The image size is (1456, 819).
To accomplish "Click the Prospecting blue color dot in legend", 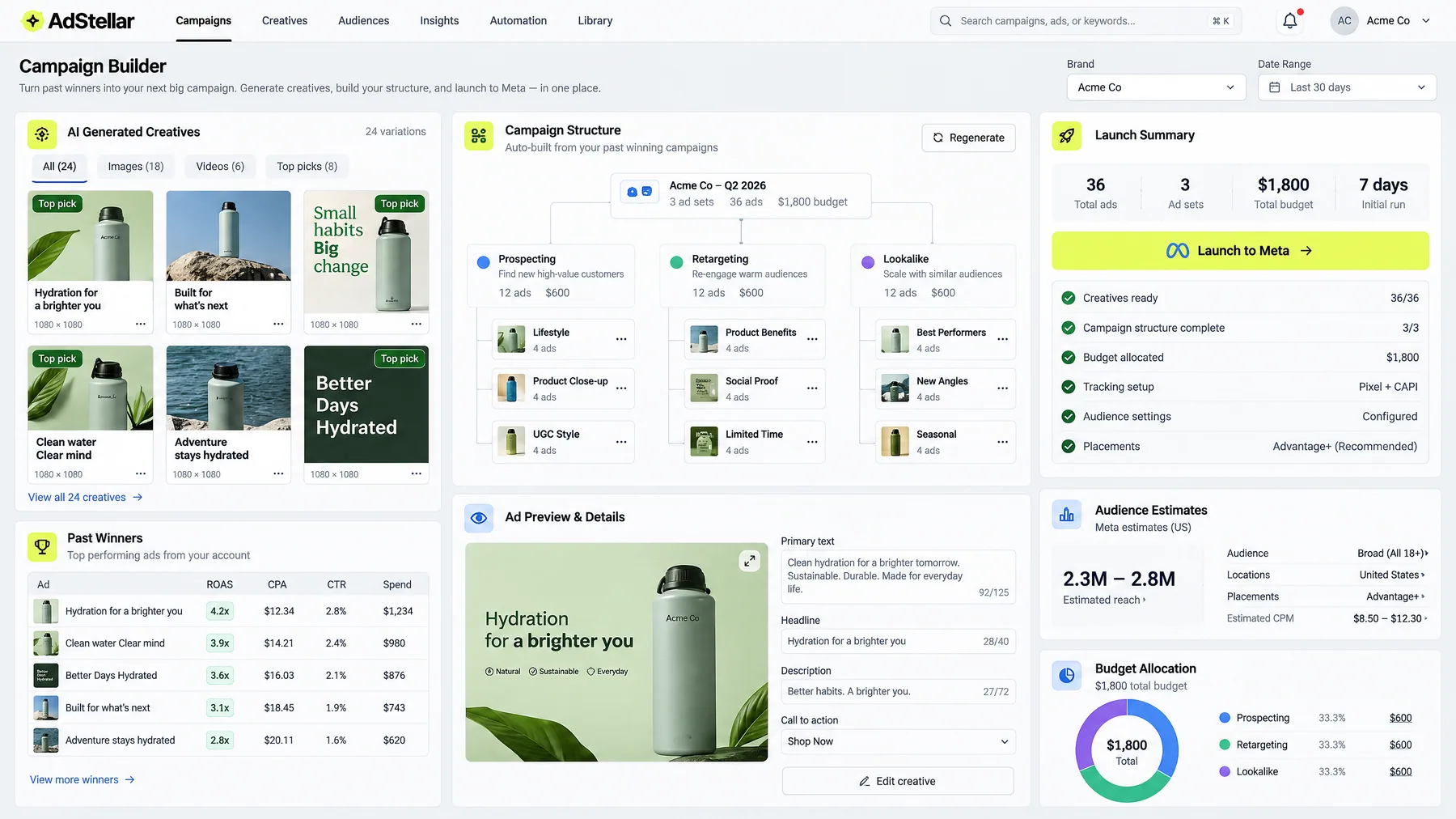I will [1225, 718].
